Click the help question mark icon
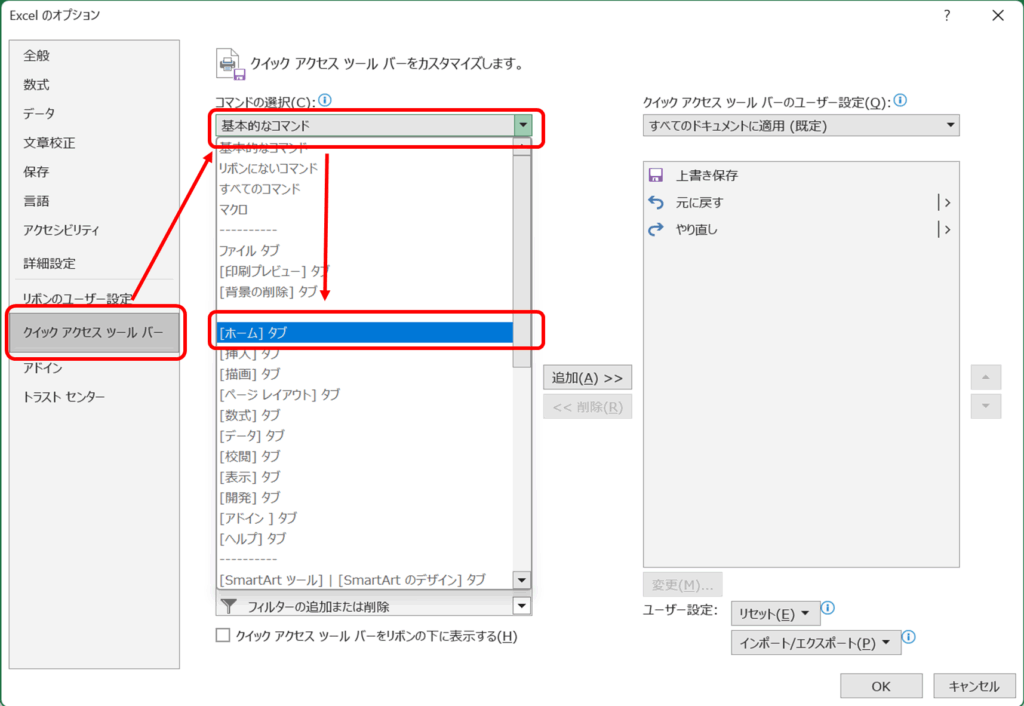 (x=945, y=15)
